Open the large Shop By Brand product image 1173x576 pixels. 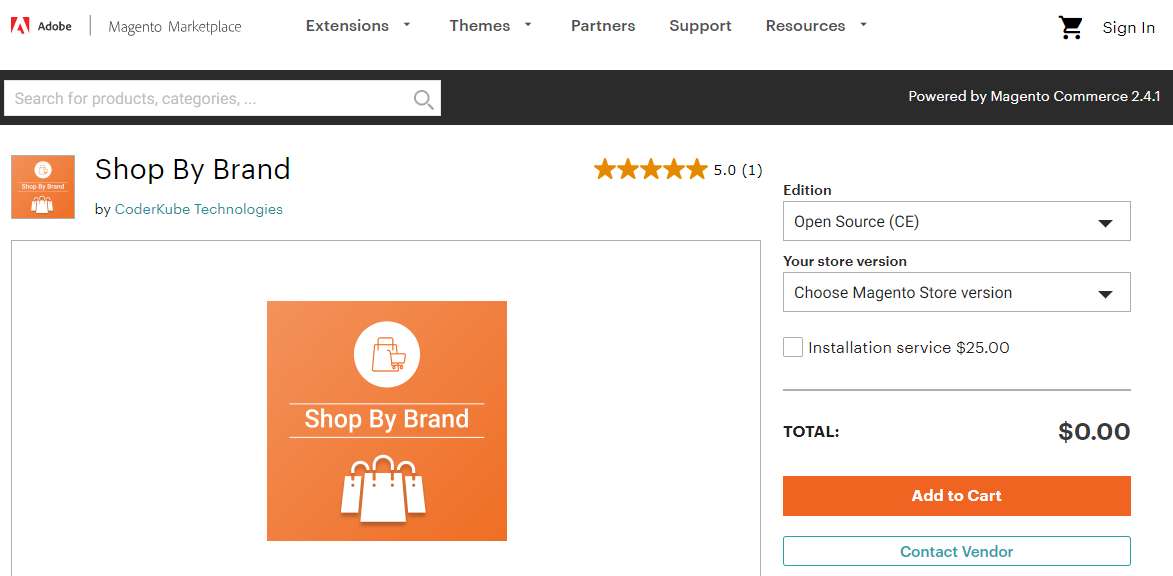pyautogui.click(x=387, y=420)
